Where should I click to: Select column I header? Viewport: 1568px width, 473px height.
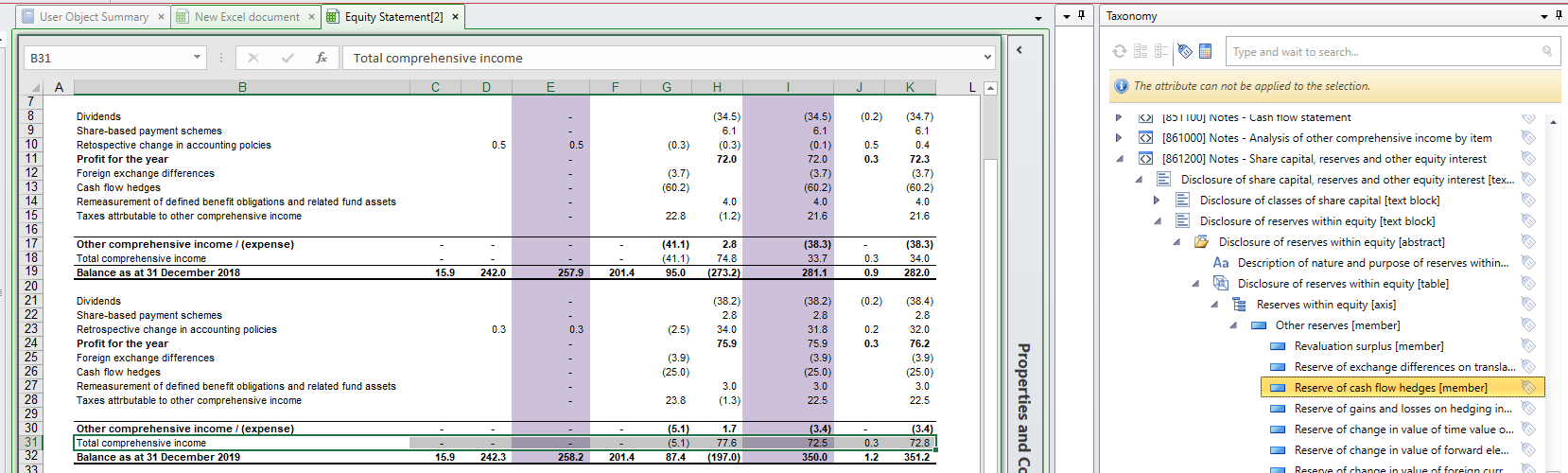(788, 87)
